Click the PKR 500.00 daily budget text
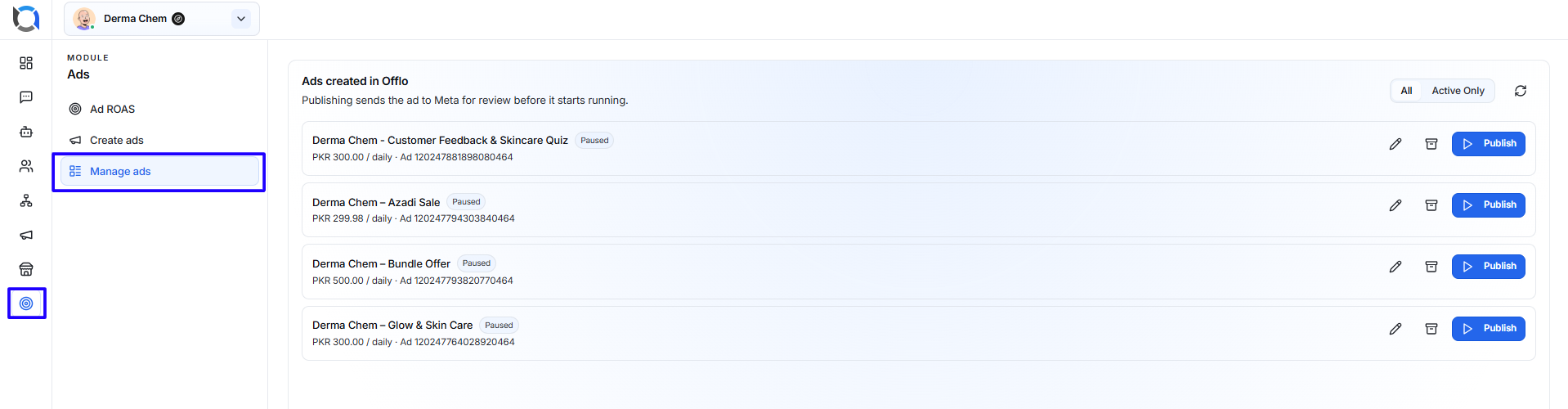Viewport: 1568px width, 409px height. [x=352, y=281]
